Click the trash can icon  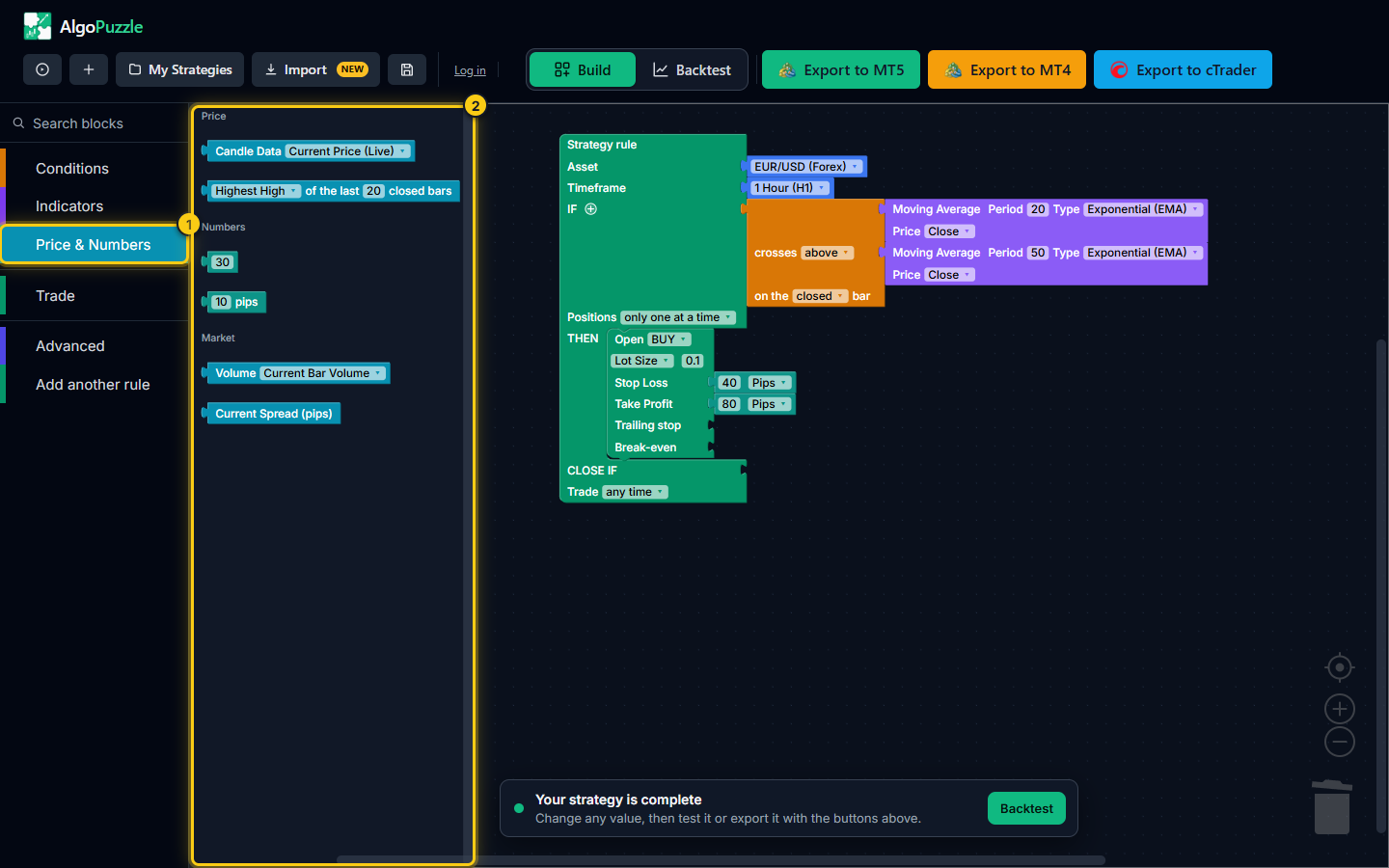1332,807
